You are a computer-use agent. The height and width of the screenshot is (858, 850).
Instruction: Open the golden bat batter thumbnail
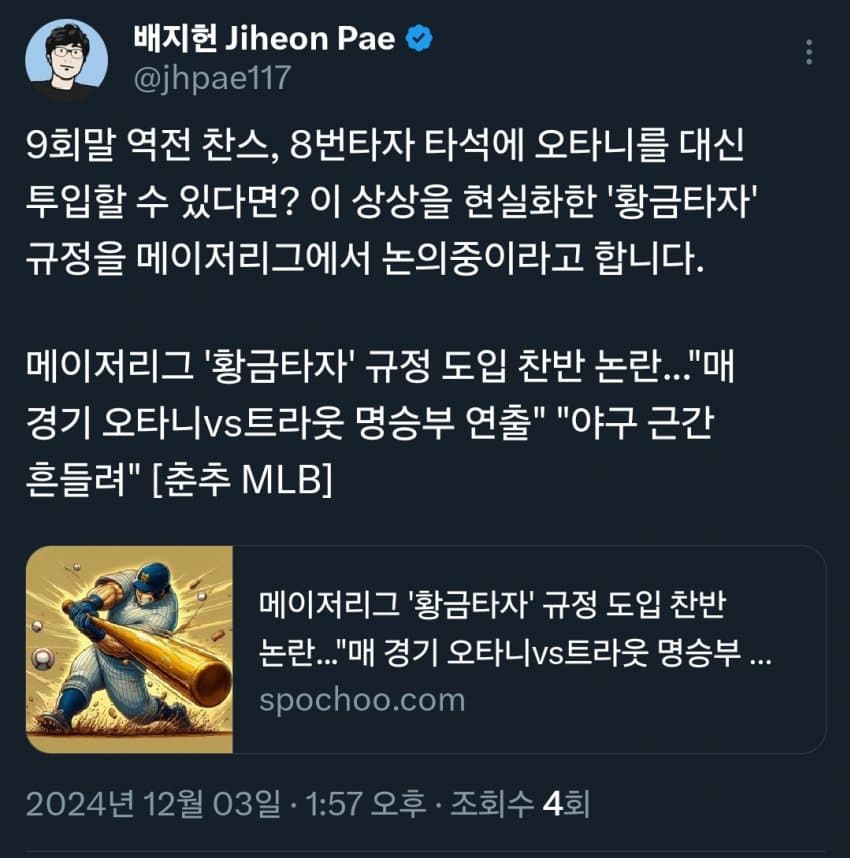pyautogui.click(x=130, y=650)
